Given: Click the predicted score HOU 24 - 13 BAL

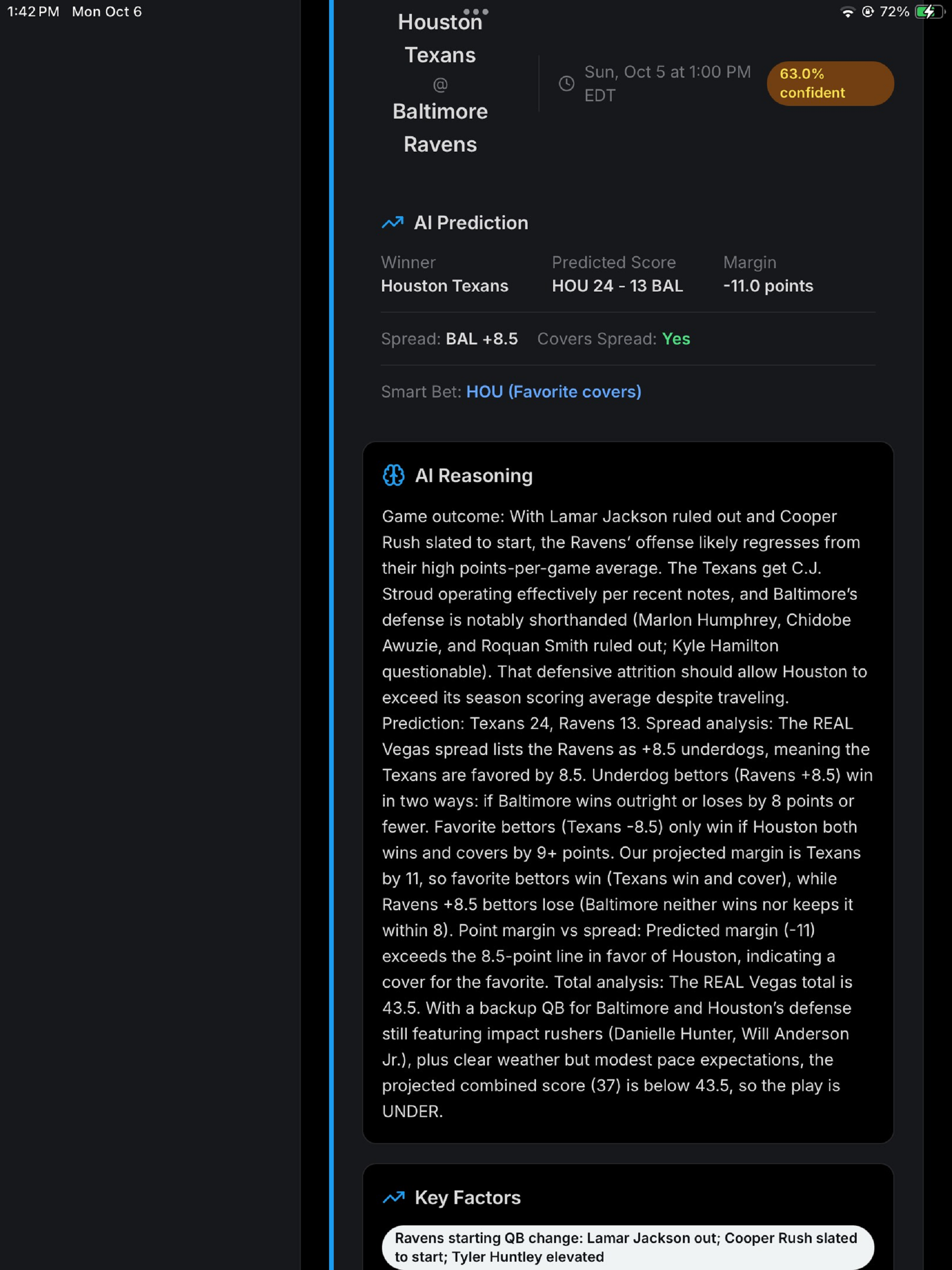Looking at the screenshot, I should (617, 286).
